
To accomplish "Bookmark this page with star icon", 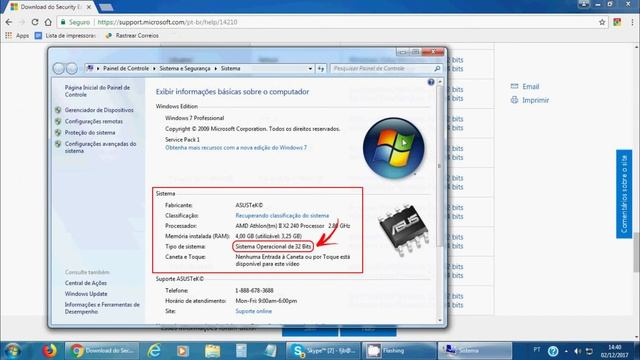I will point(602,22).
